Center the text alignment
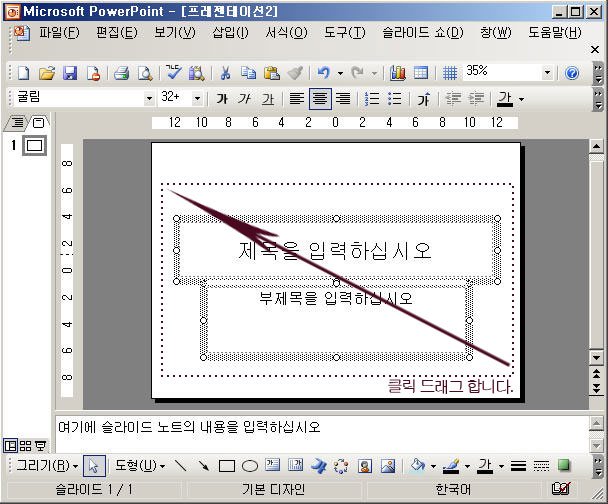This screenshot has width=608, height=504. click(x=320, y=99)
